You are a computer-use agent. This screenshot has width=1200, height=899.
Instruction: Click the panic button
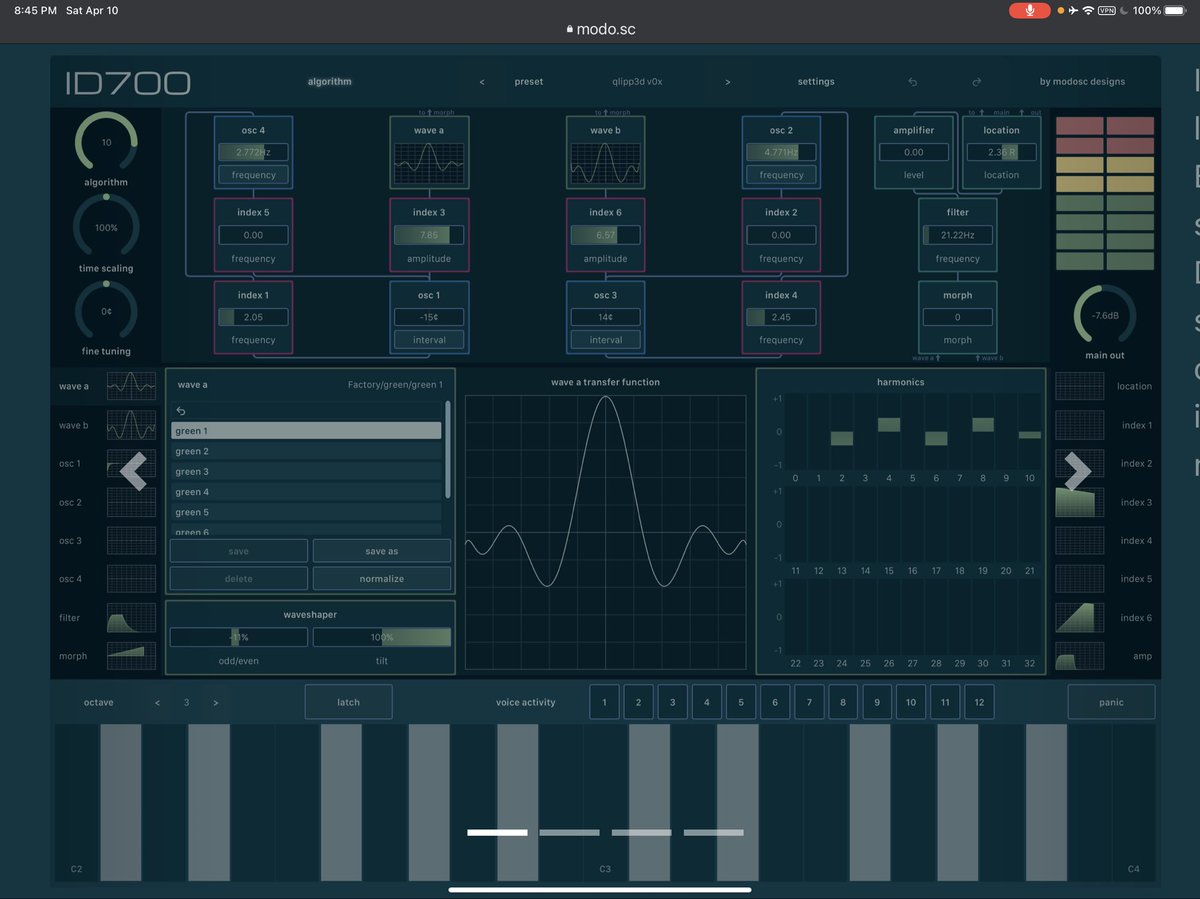pyautogui.click(x=1111, y=702)
